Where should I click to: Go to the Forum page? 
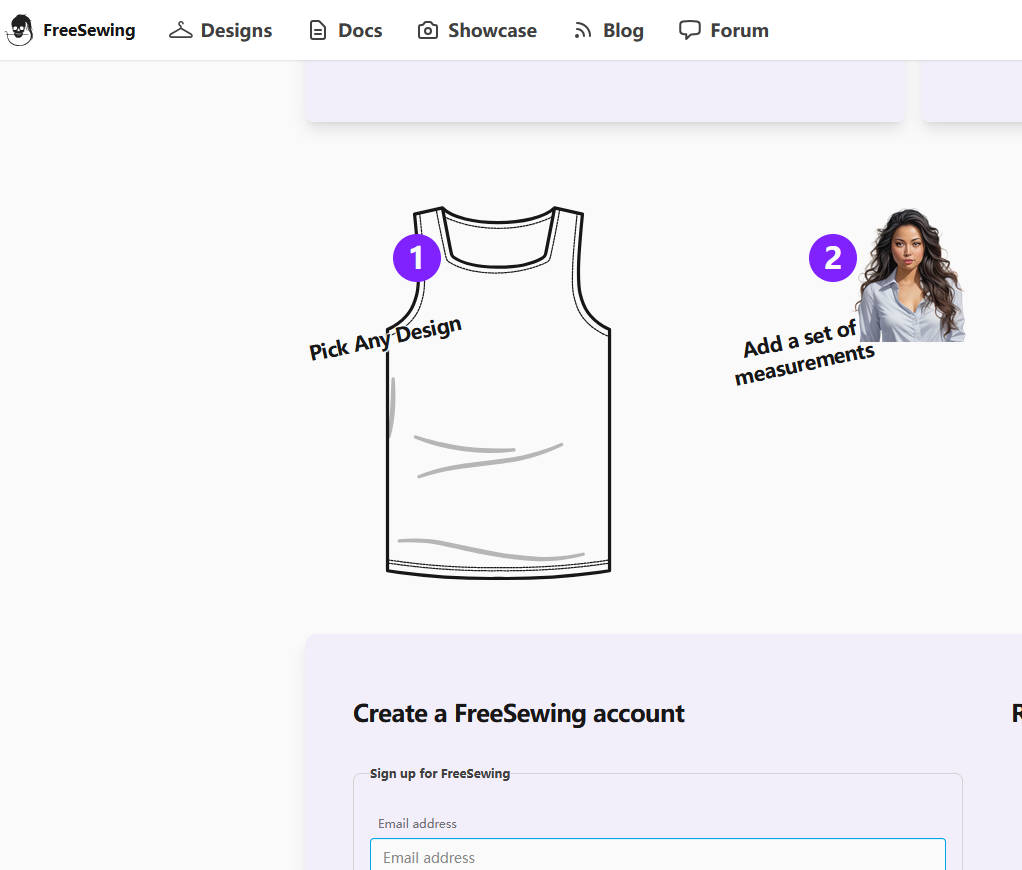point(740,30)
